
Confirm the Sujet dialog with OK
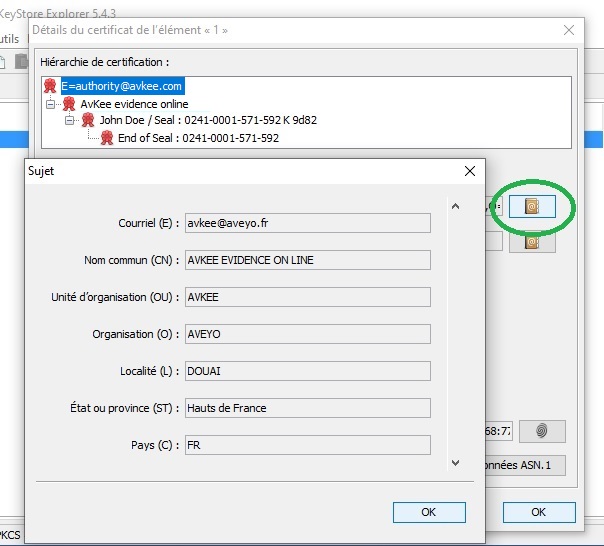pos(429,512)
